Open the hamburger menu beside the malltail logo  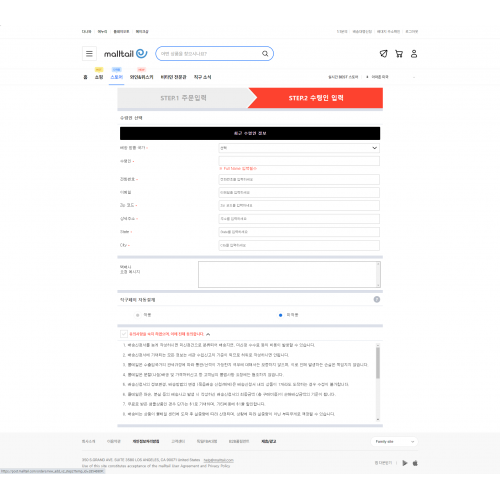point(89,54)
